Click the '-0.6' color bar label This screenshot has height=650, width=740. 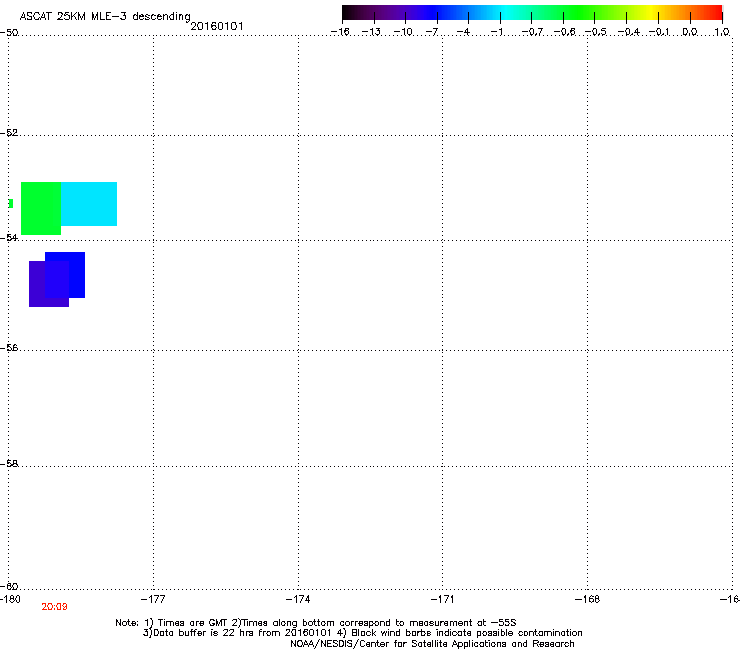[x=564, y=32]
